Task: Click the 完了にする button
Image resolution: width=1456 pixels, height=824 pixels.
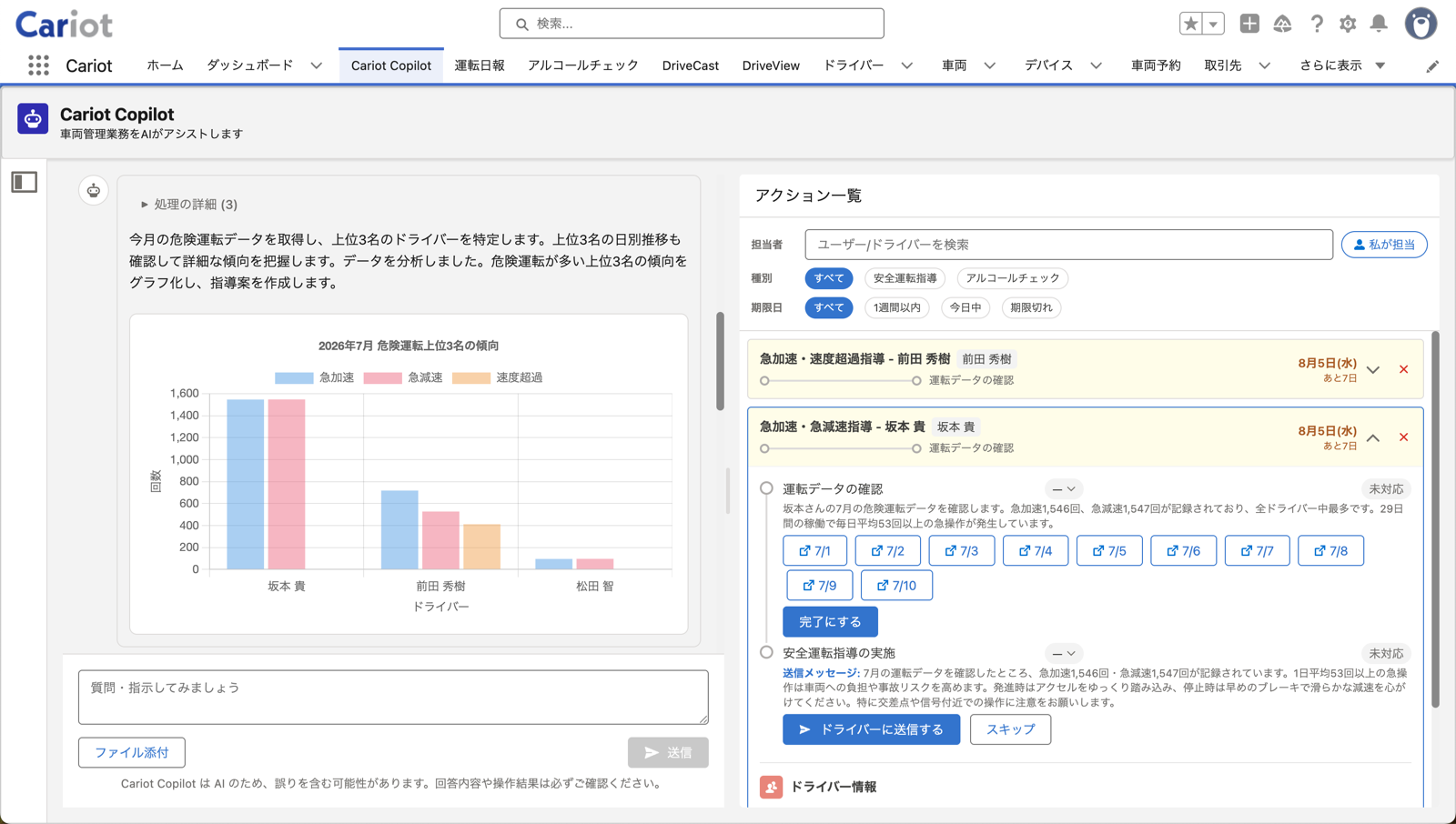Action: point(830,622)
